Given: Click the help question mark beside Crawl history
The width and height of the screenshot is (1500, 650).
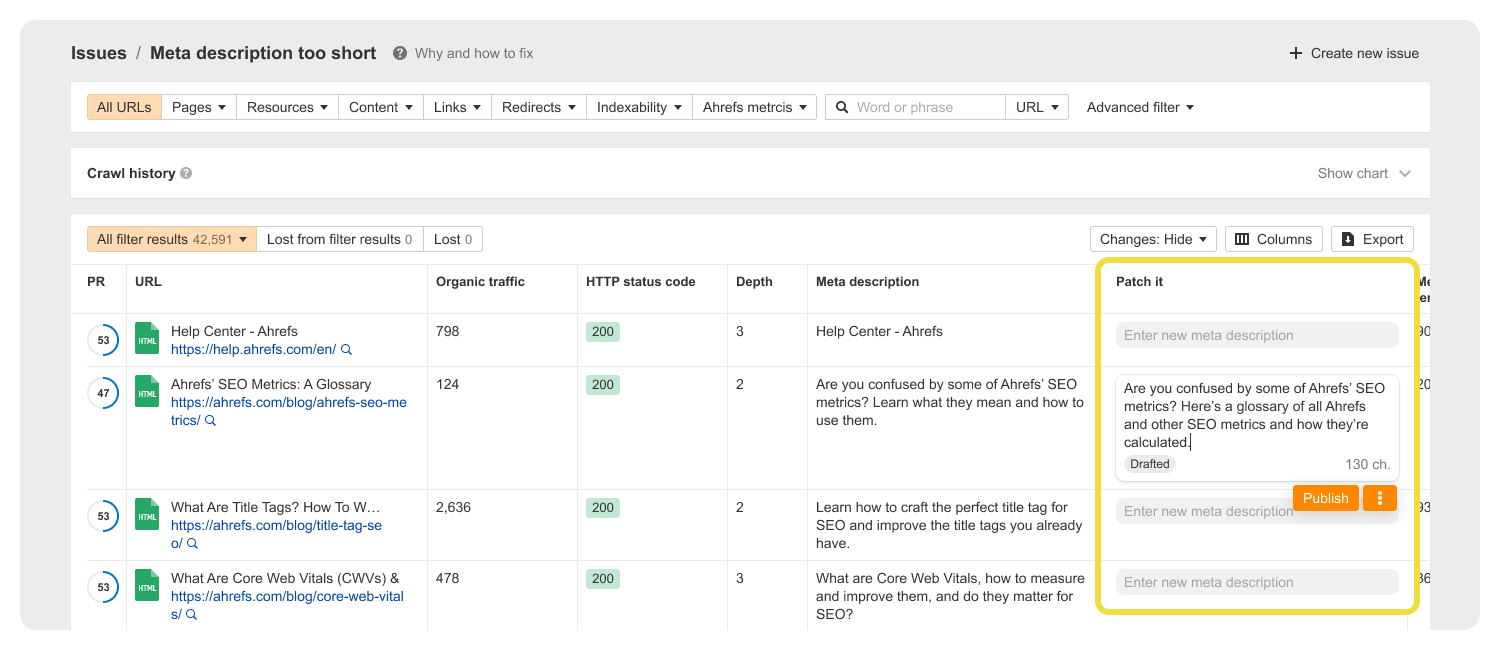Looking at the screenshot, I should [x=186, y=173].
